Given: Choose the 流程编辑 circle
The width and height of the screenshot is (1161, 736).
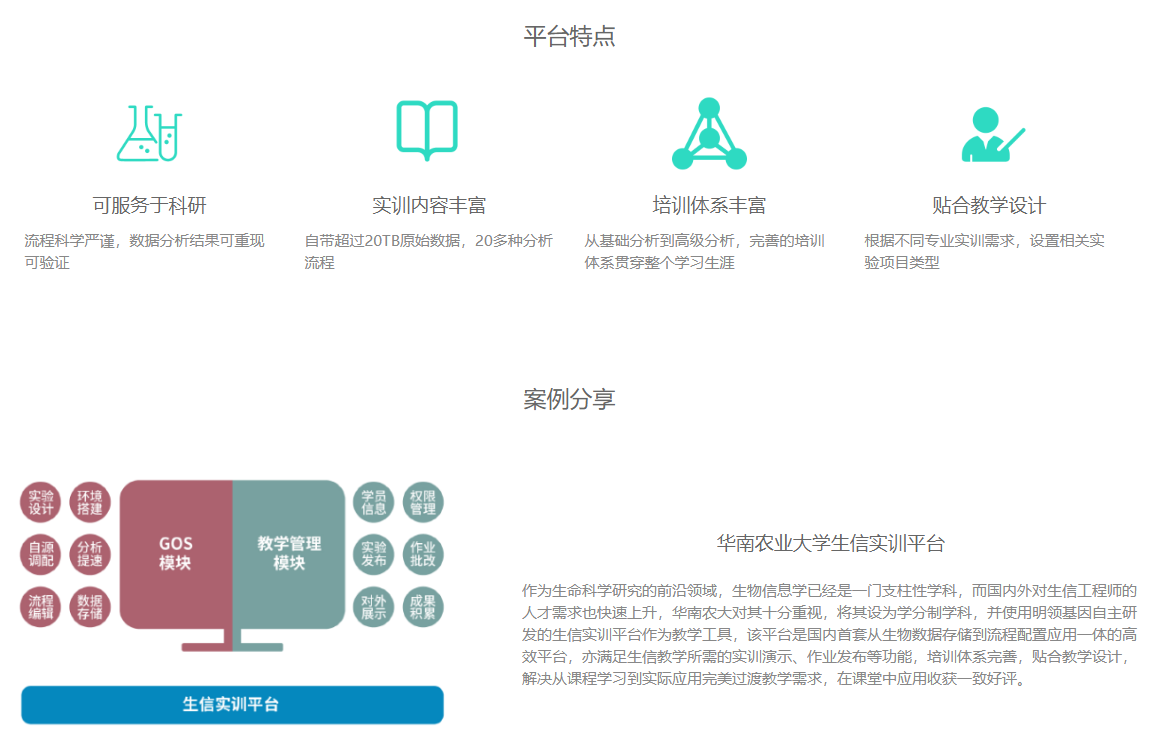Looking at the screenshot, I should (41, 606).
